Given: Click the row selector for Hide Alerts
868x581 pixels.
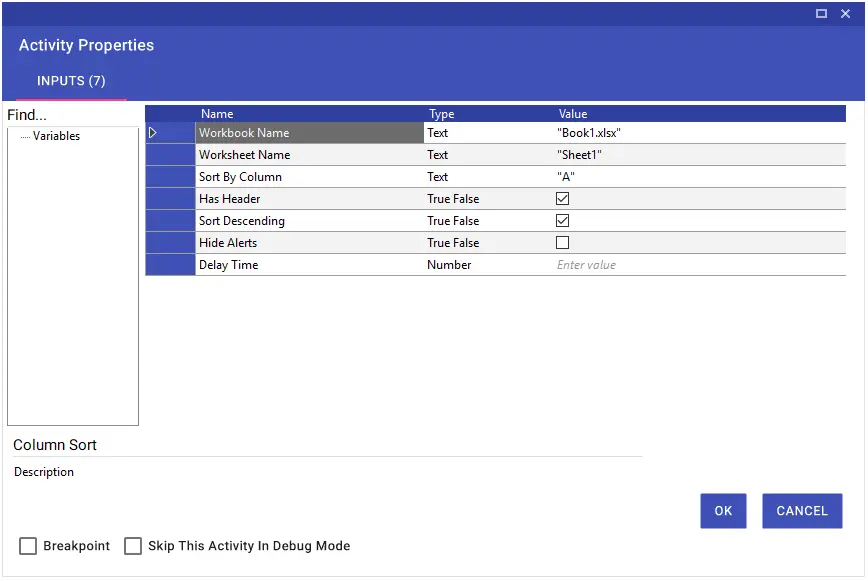Looking at the screenshot, I should point(170,243).
